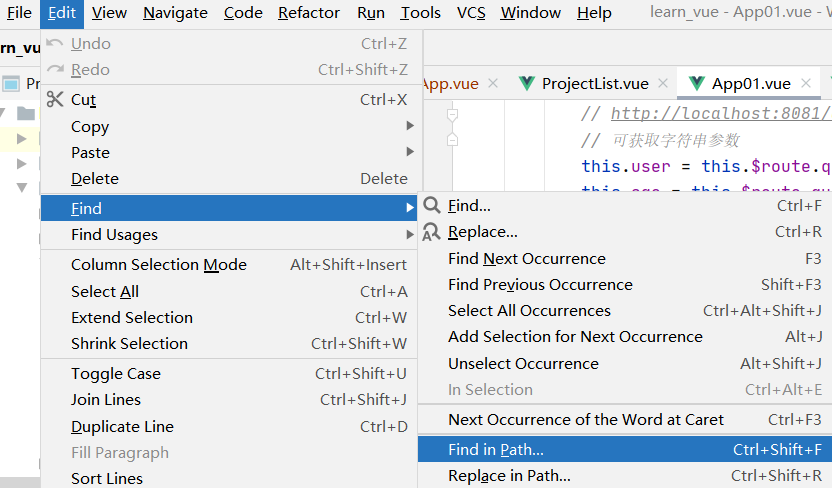Click the Replace icon in submenu
The width and height of the screenshot is (832, 488).
click(432, 232)
